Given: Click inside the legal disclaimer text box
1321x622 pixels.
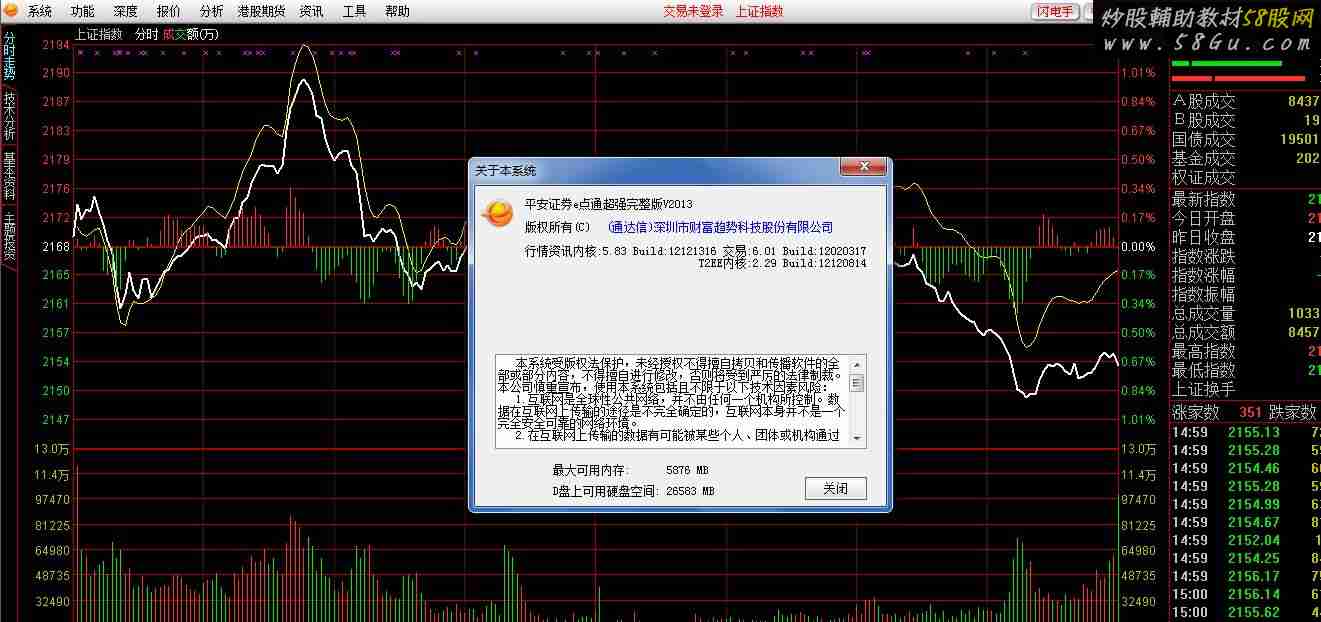Looking at the screenshot, I should 672,400.
